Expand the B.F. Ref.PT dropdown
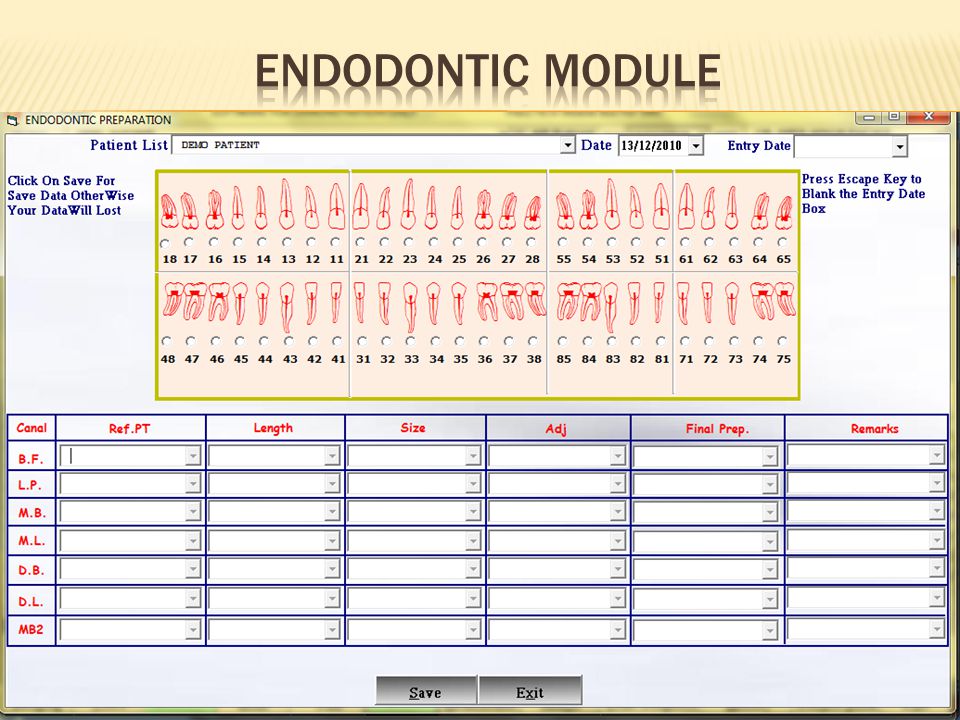 [193, 456]
